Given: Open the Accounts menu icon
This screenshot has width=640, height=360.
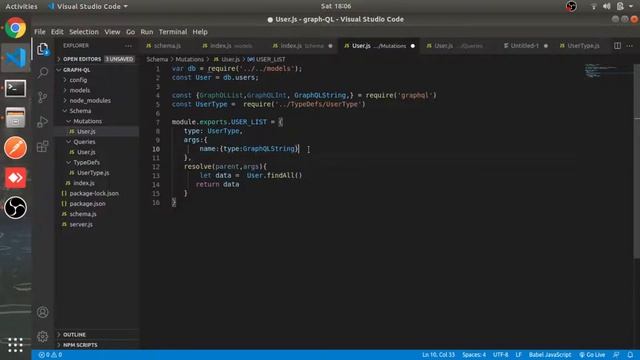Looking at the screenshot, I should [x=42, y=312].
